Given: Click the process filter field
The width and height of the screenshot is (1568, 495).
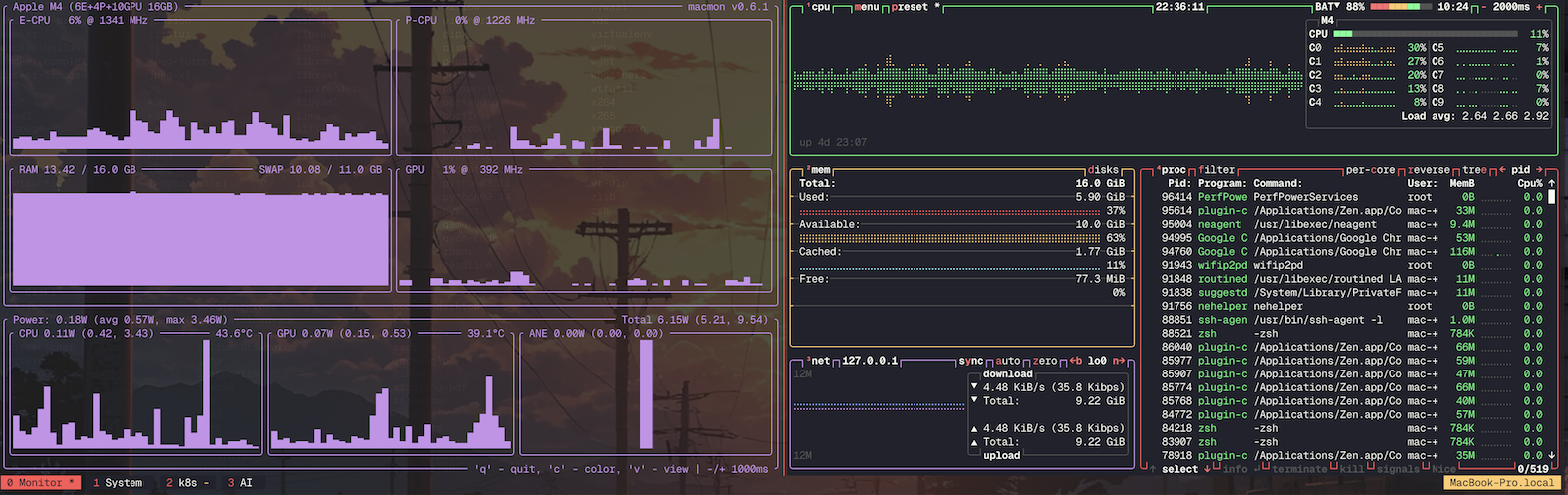Looking at the screenshot, I should (1217, 170).
